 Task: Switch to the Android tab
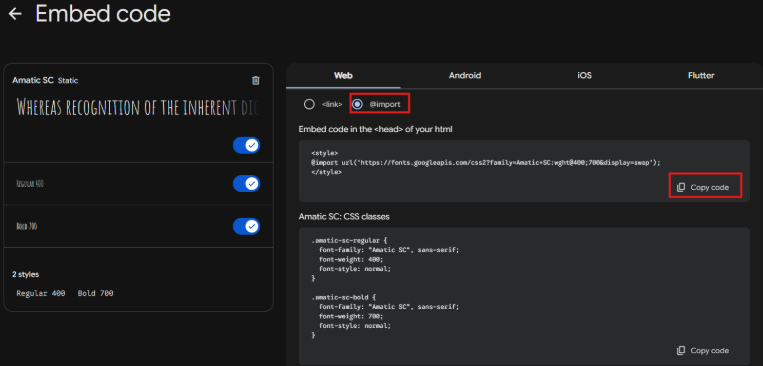click(465, 75)
